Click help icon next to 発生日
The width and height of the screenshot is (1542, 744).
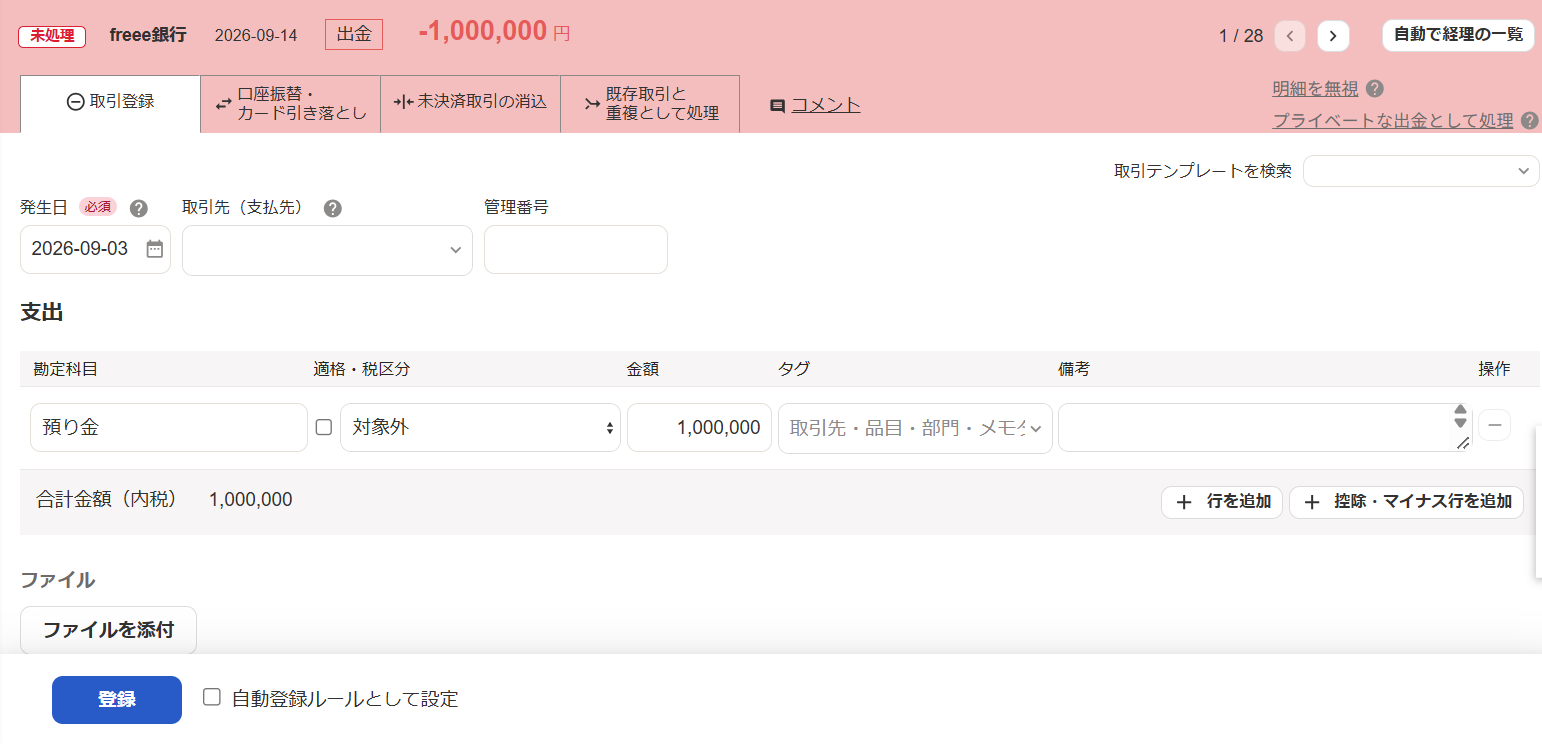[139, 208]
